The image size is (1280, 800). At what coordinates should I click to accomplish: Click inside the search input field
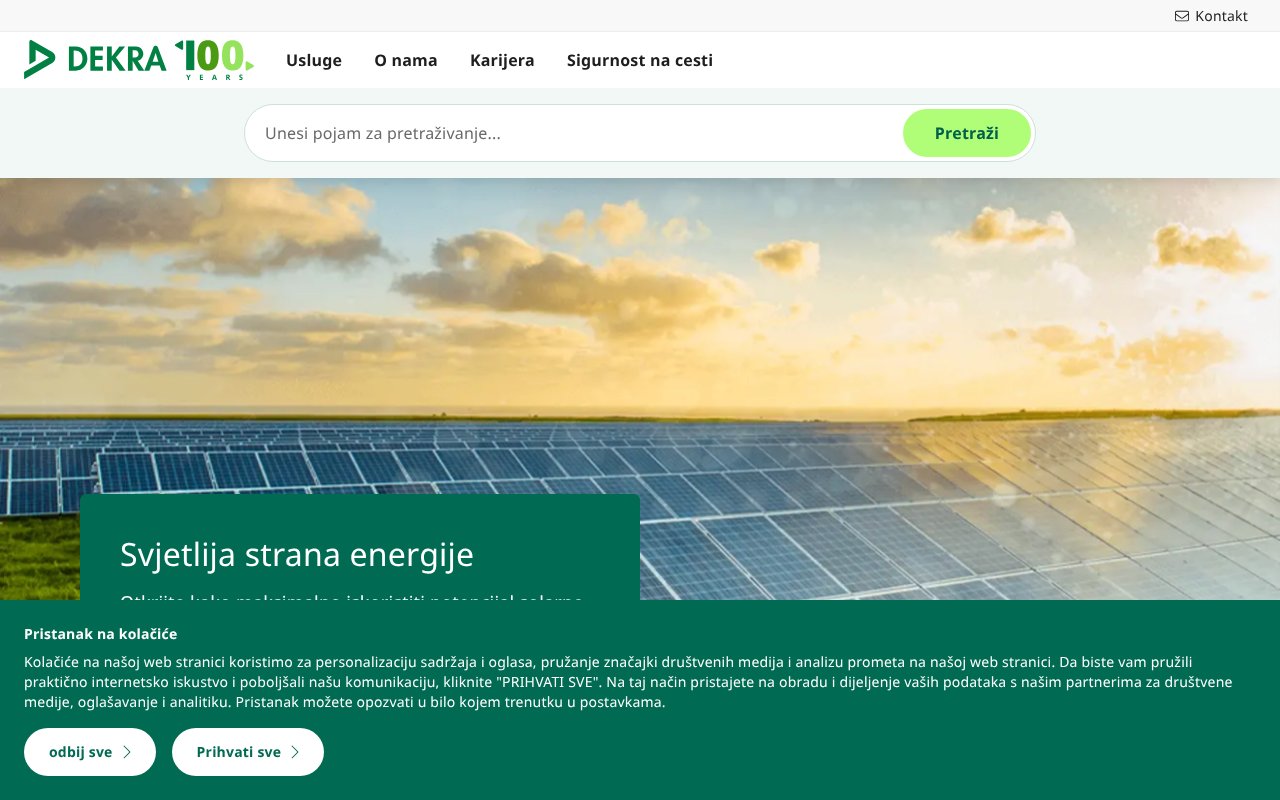click(x=500, y=132)
